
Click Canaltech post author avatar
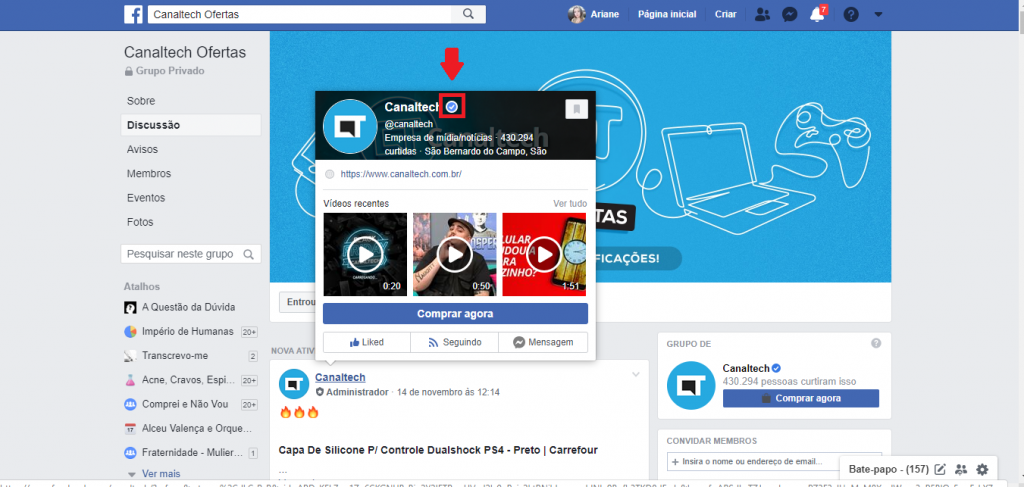(294, 384)
